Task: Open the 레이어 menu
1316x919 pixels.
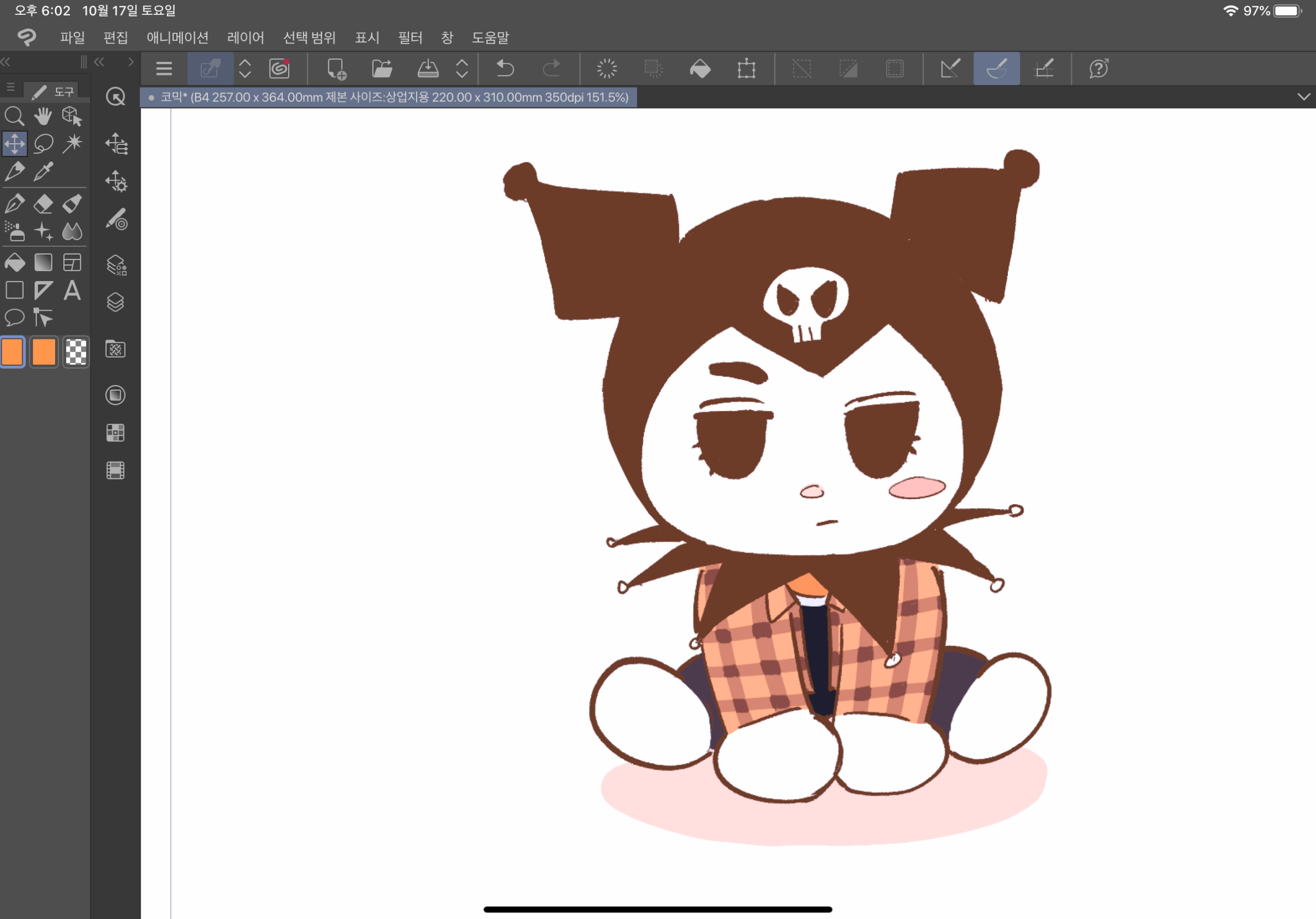Action: [x=245, y=38]
